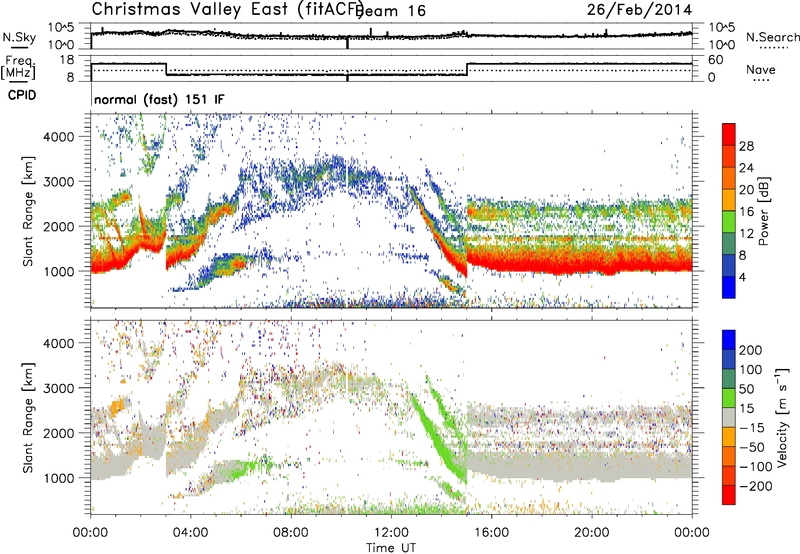Image resolution: width=800 pixels, height=554 pixels.
Task: Select the frequency step line in the Freq panel
Action: 392,69
